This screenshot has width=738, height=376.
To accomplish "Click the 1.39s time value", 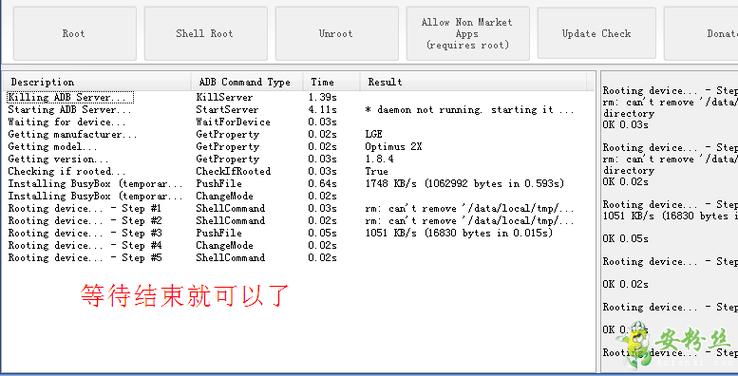I will [322, 97].
